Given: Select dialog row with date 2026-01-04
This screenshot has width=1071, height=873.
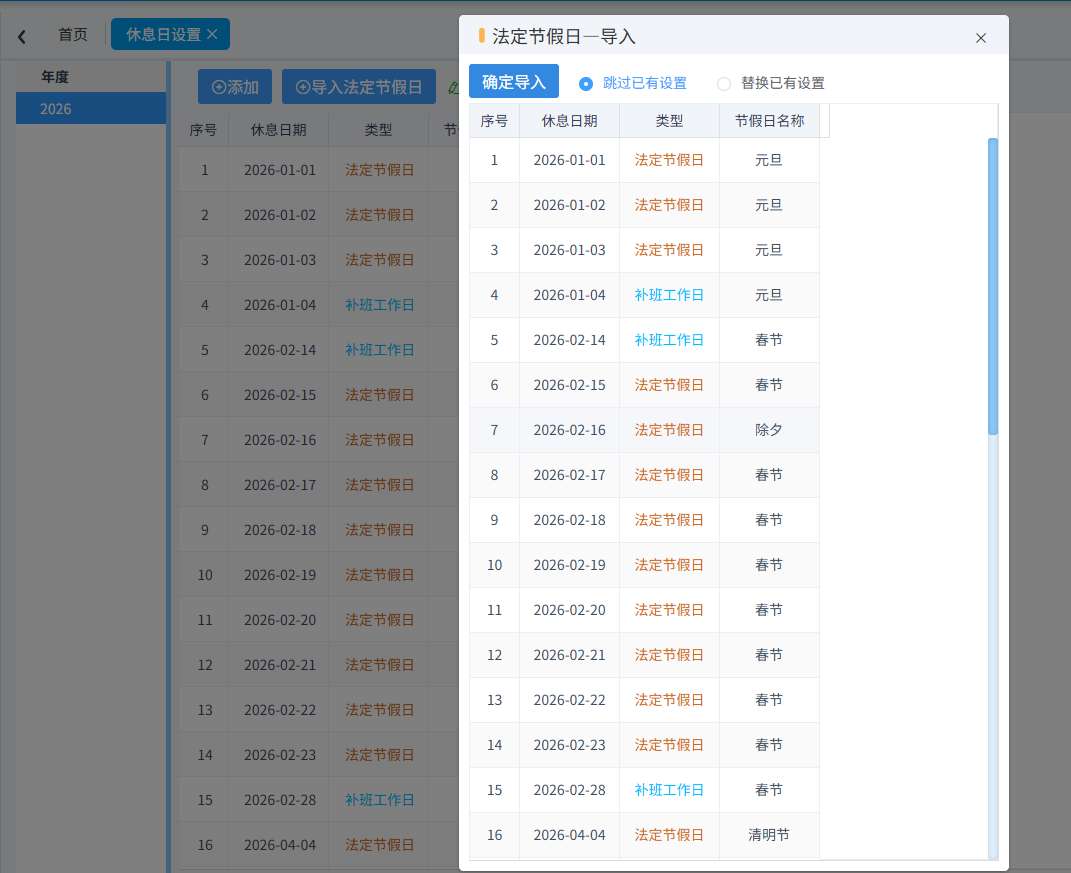Looking at the screenshot, I should coord(644,295).
